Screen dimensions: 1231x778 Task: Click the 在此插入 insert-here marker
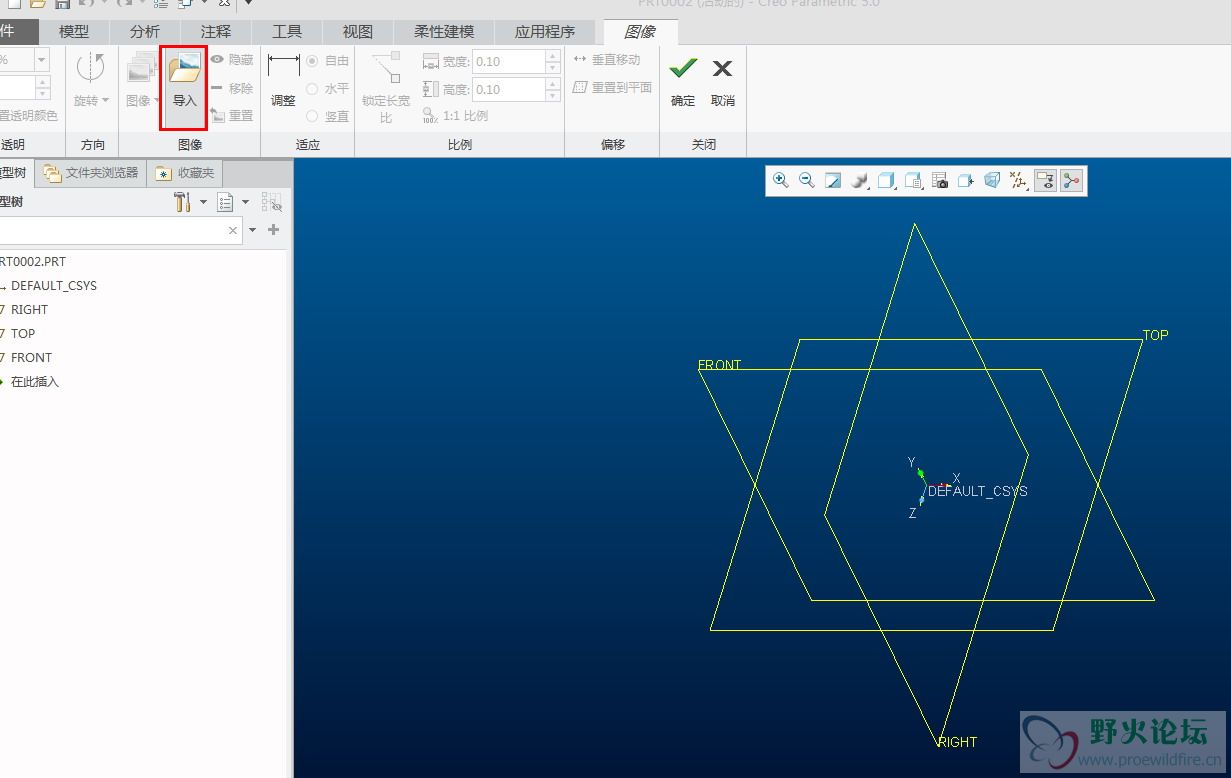click(x=35, y=381)
